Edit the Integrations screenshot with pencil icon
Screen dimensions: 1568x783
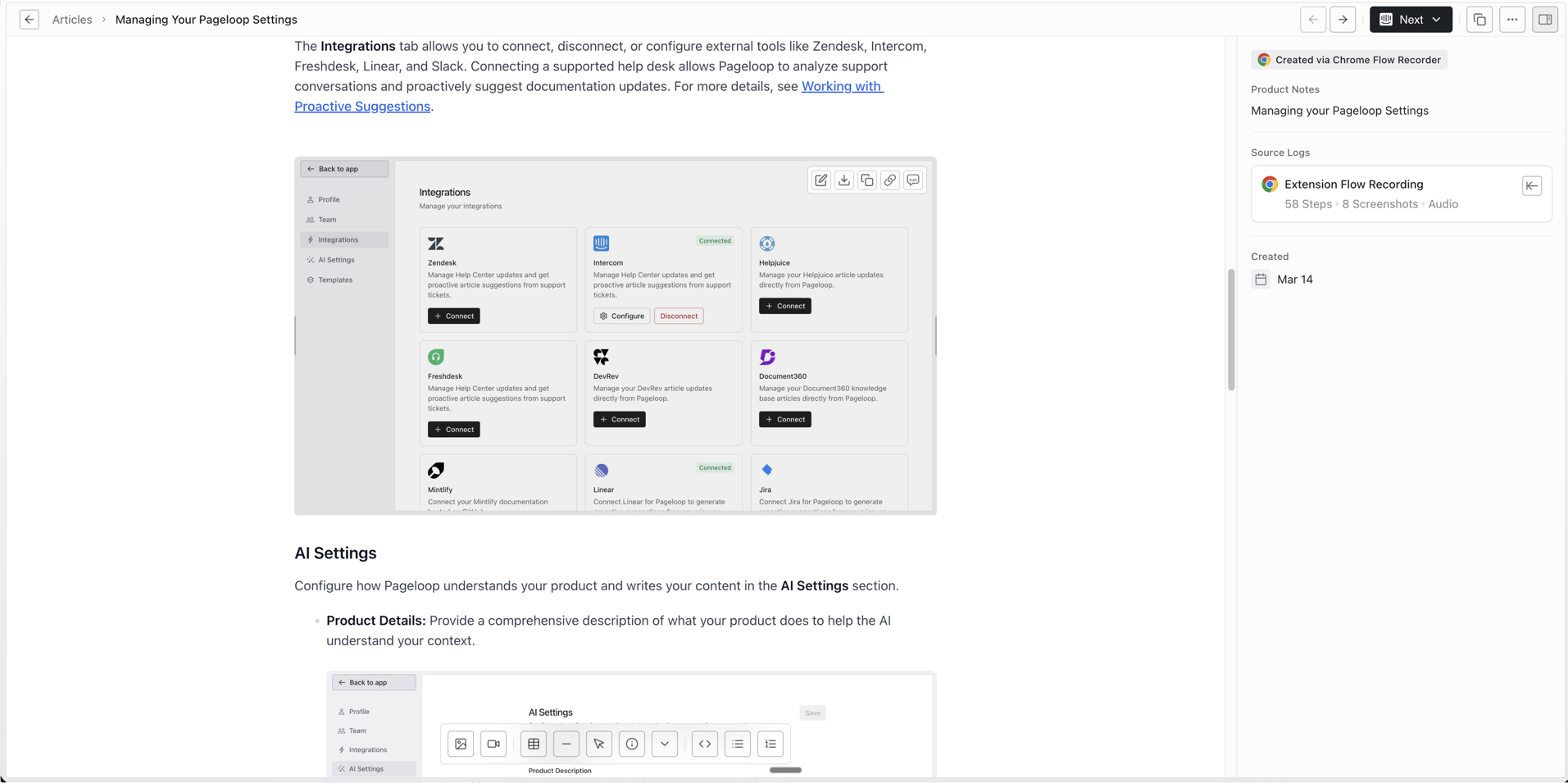pos(821,180)
